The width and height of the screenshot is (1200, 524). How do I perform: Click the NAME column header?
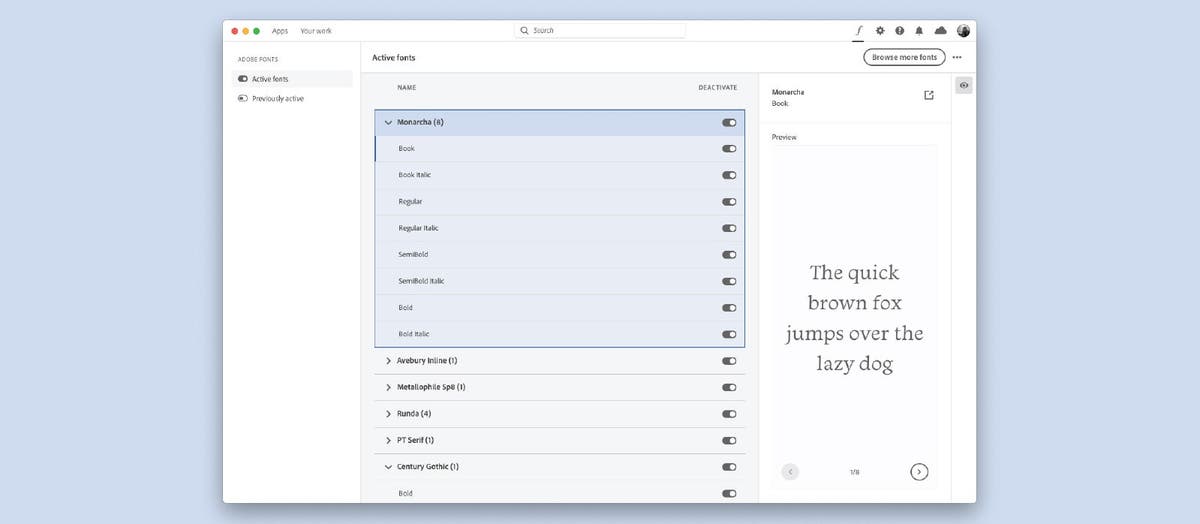tap(406, 88)
